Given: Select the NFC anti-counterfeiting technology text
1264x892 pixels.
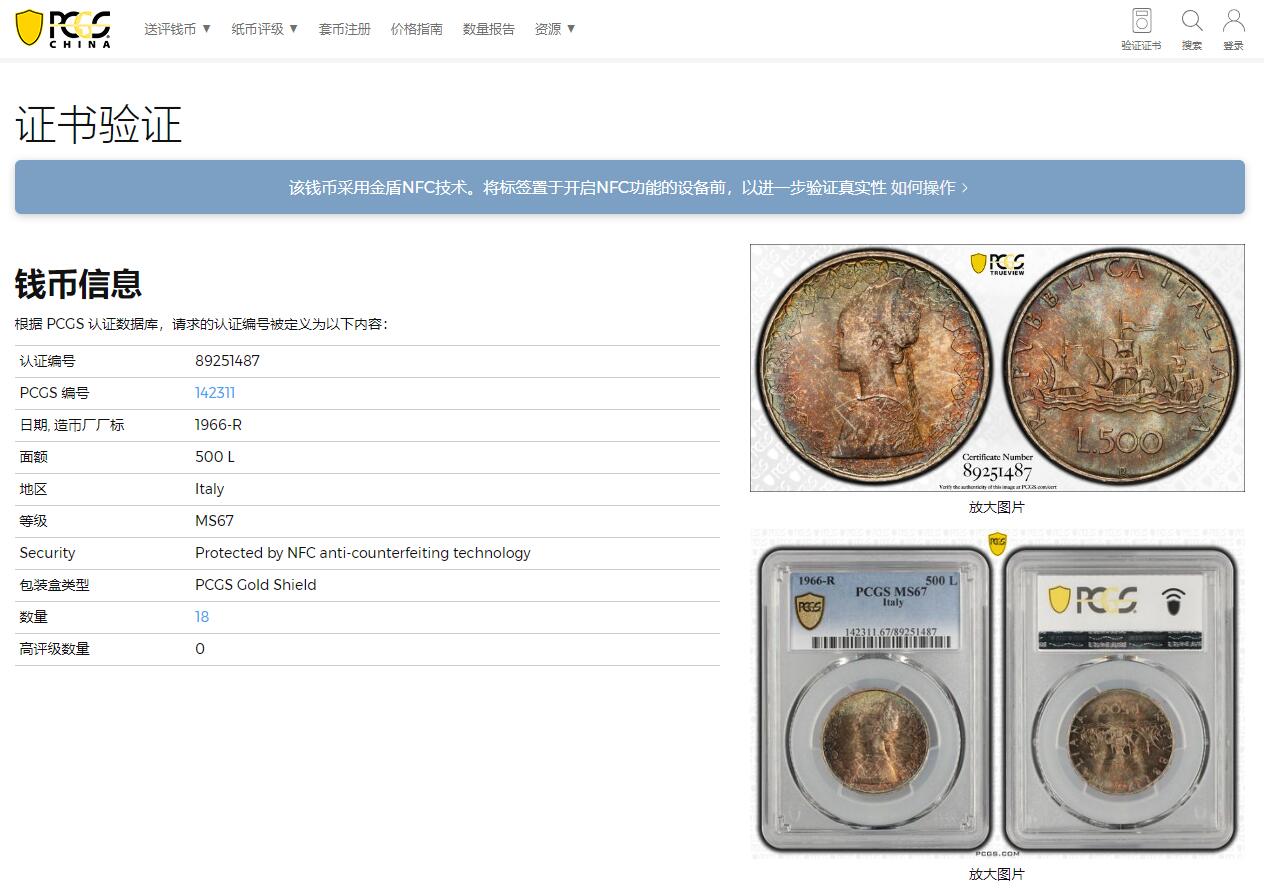Looking at the screenshot, I should click(x=363, y=553).
